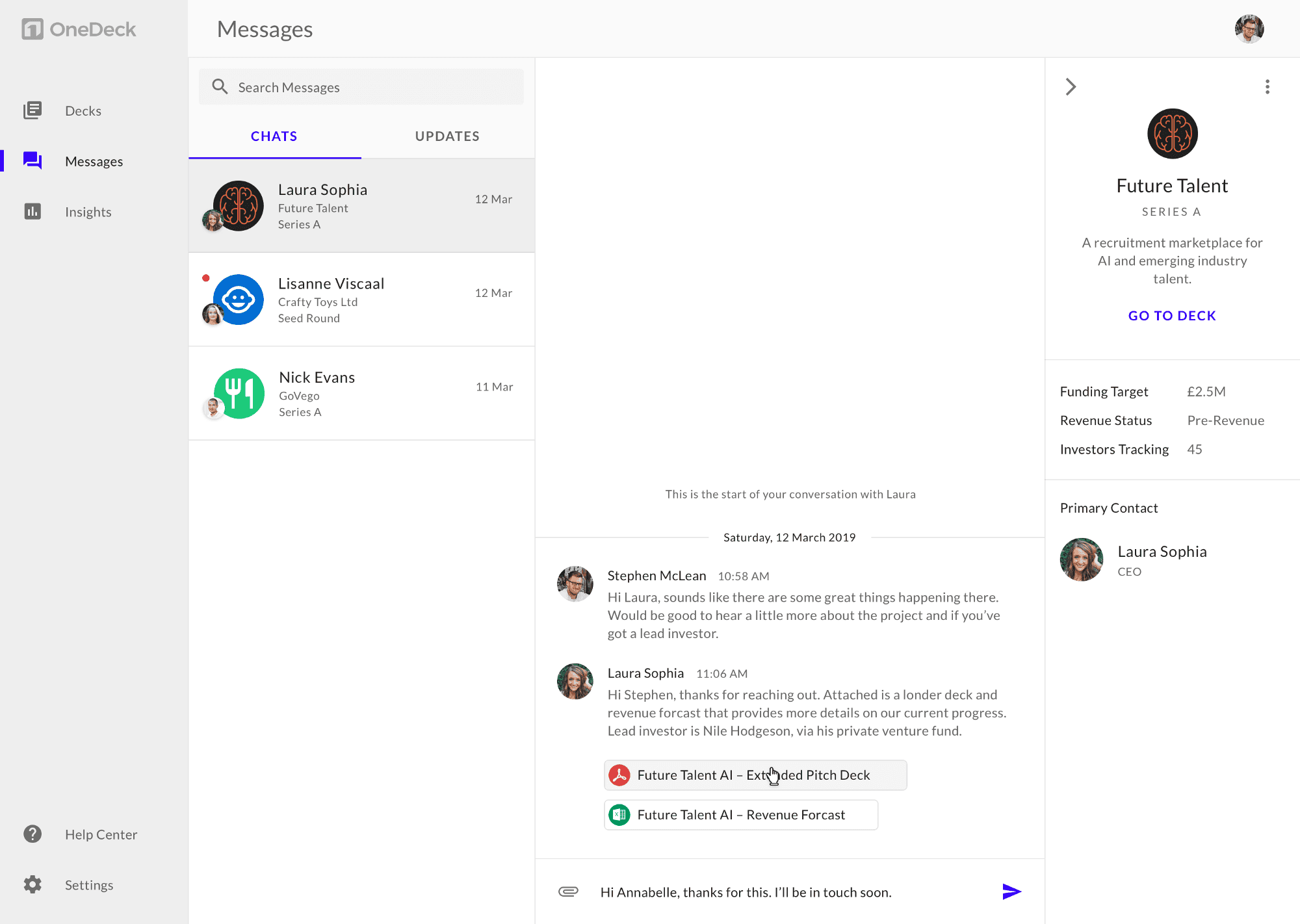
Task: Click the Saturday, 12 March 2019 date divider
Action: (x=790, y=537)
